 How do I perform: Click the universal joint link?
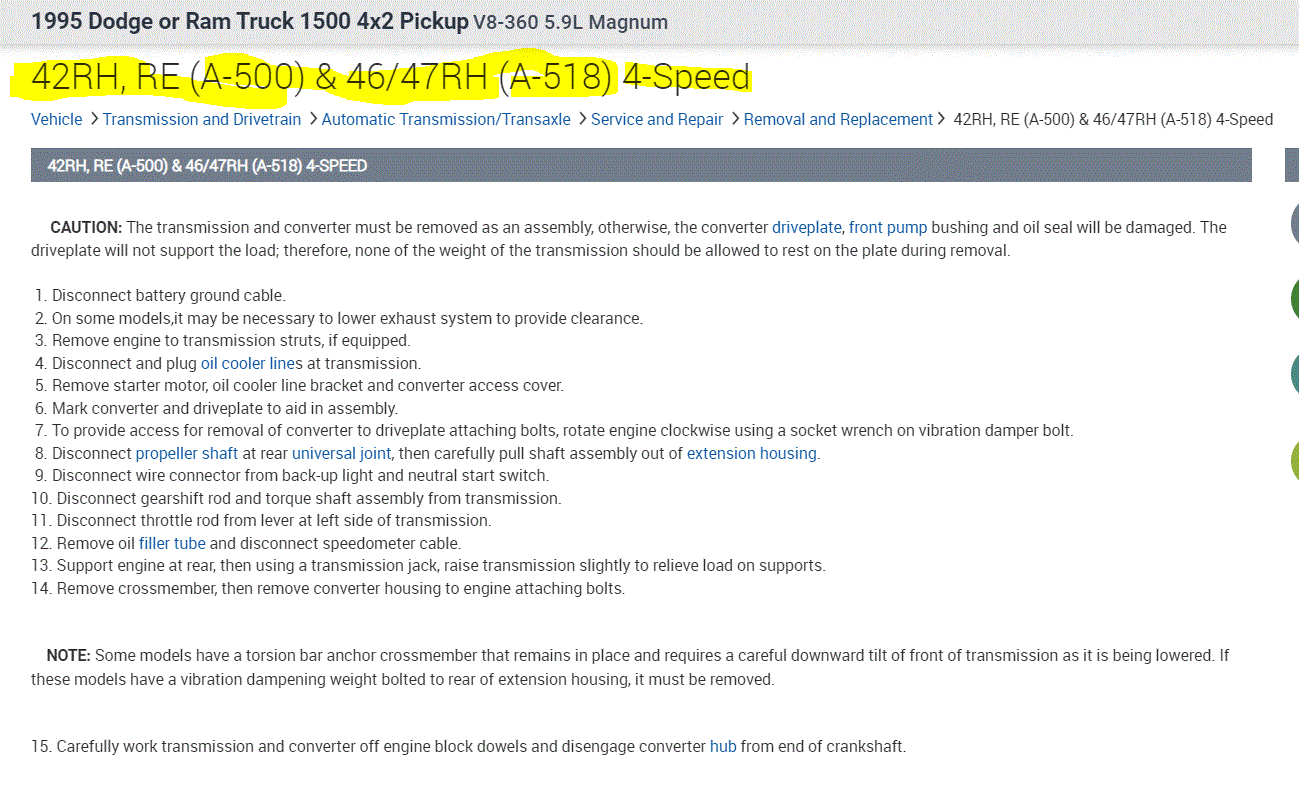coord(342,453)
